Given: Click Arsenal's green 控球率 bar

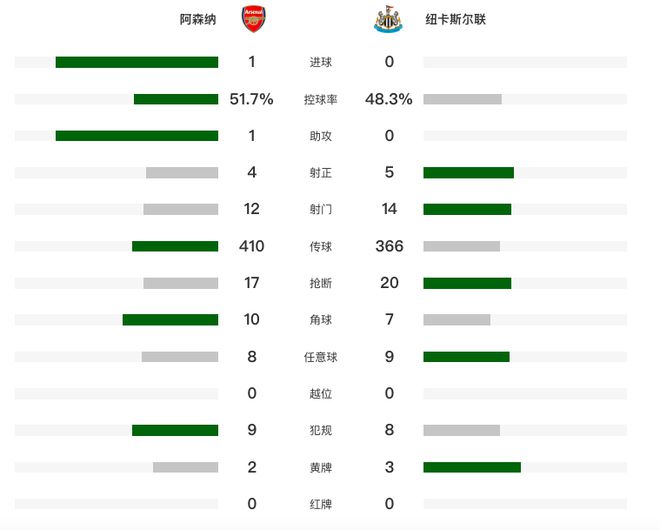Looking at the screenshot, I should [176, 99].
